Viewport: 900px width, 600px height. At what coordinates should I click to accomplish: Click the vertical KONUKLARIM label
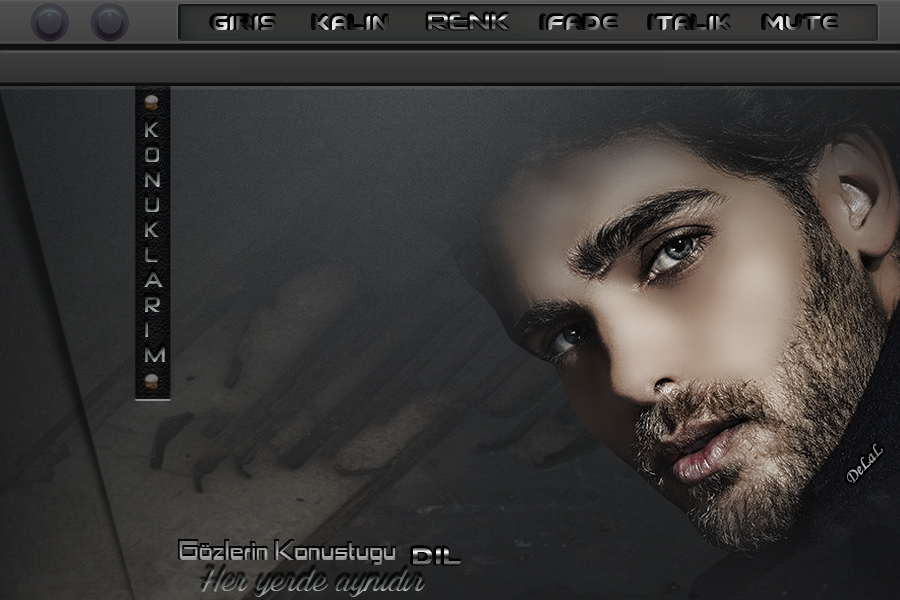(152, 242)
